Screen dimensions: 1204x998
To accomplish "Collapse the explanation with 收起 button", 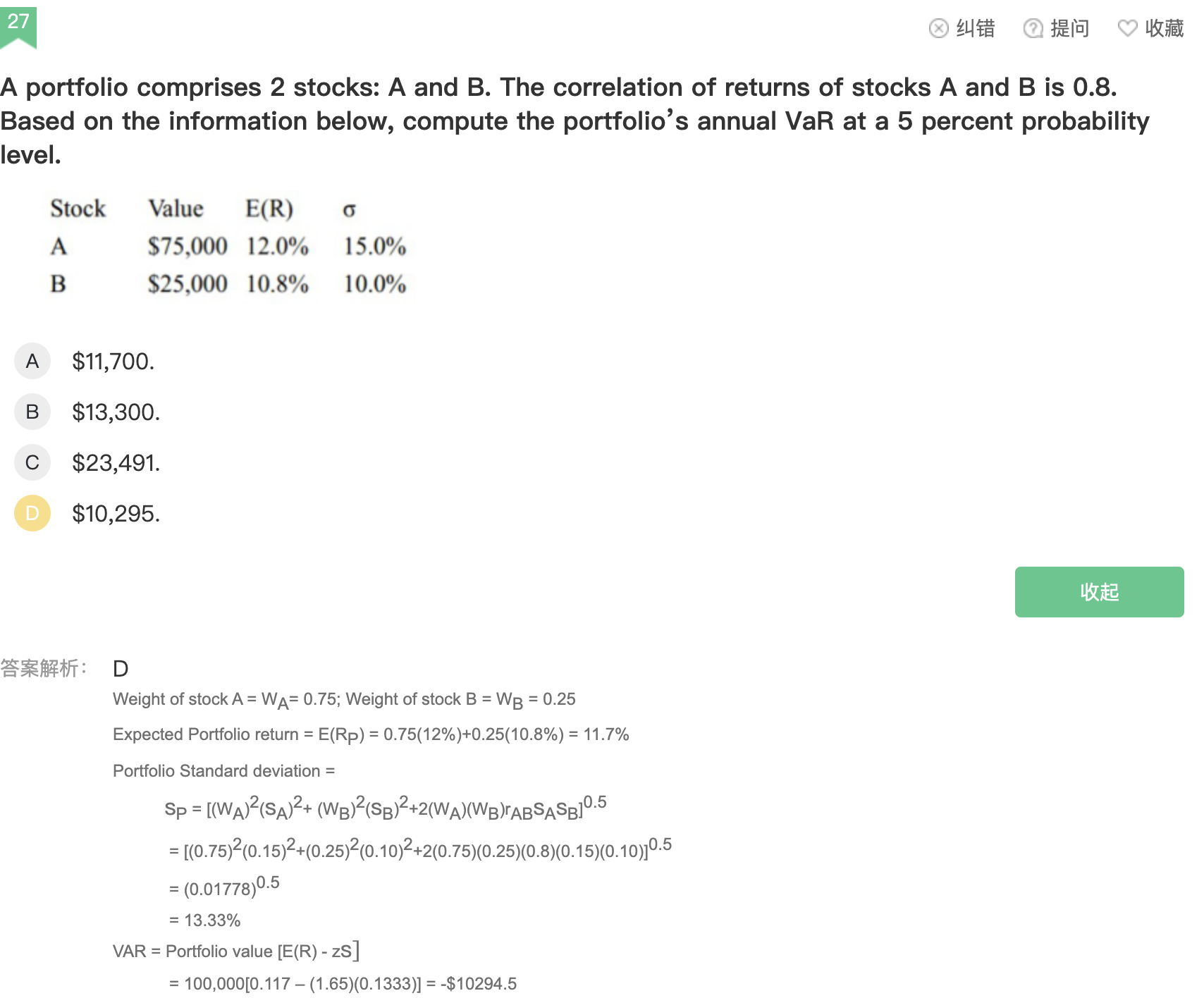I will [1099, 592].
